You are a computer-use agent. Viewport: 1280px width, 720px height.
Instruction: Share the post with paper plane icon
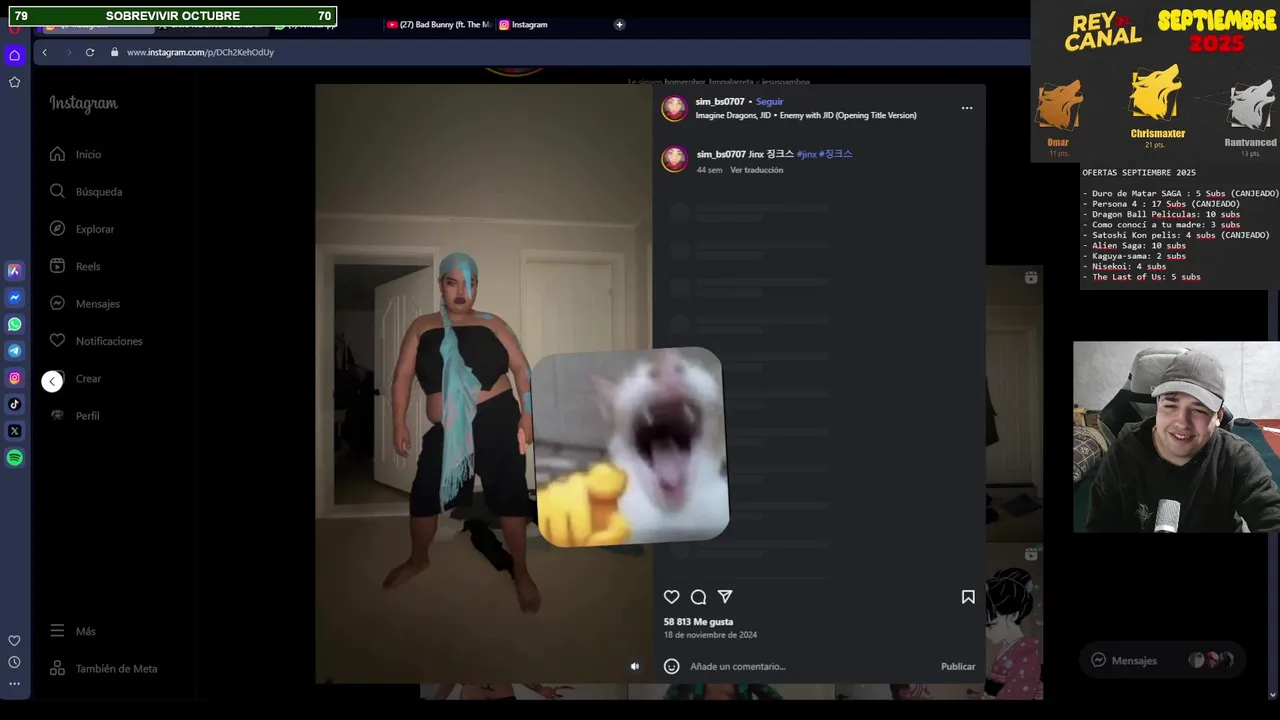(725, 597)
